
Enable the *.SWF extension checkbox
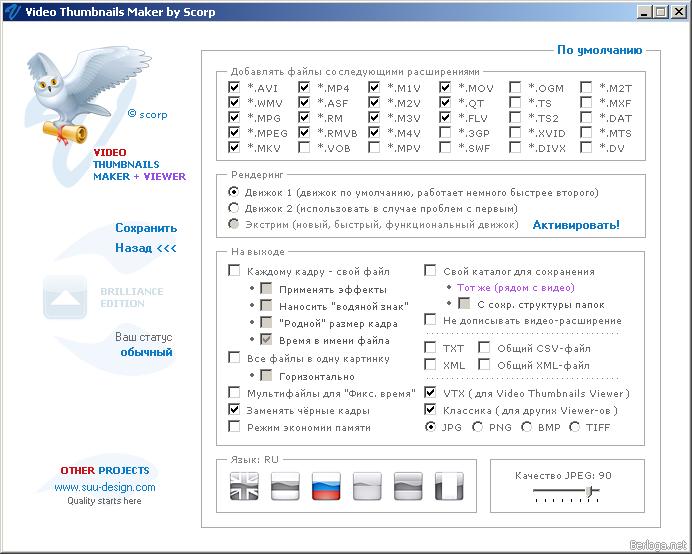(445, 147)
